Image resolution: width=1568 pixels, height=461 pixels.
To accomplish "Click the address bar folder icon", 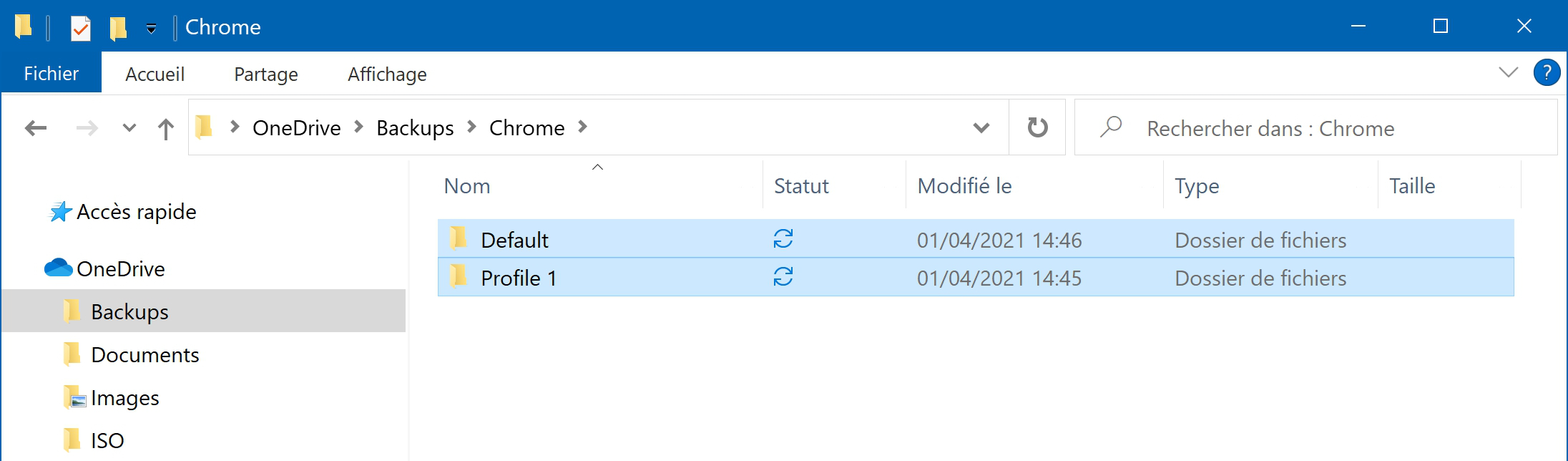I will [x=204, y=127].
